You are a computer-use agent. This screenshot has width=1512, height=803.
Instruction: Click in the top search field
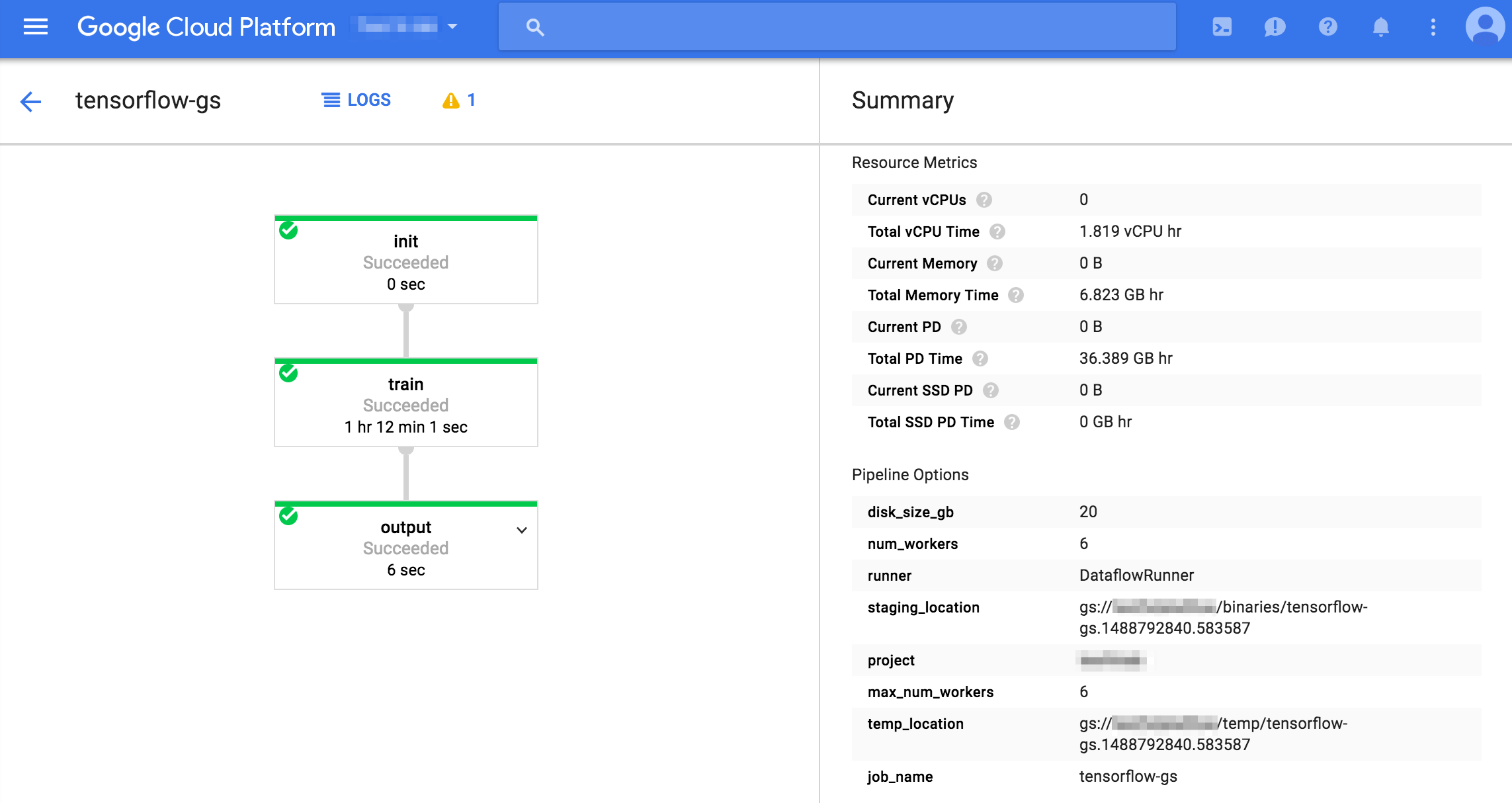(837, 27)
